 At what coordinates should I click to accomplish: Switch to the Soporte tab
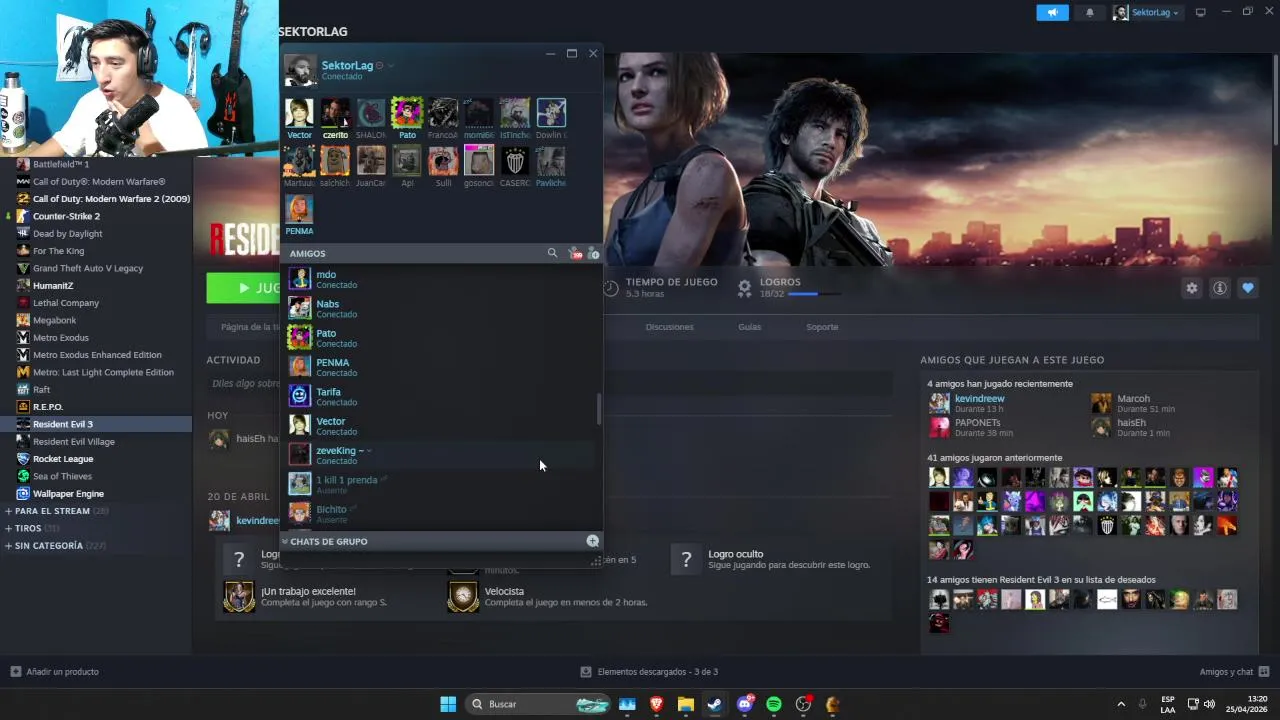tap(822, 327)
